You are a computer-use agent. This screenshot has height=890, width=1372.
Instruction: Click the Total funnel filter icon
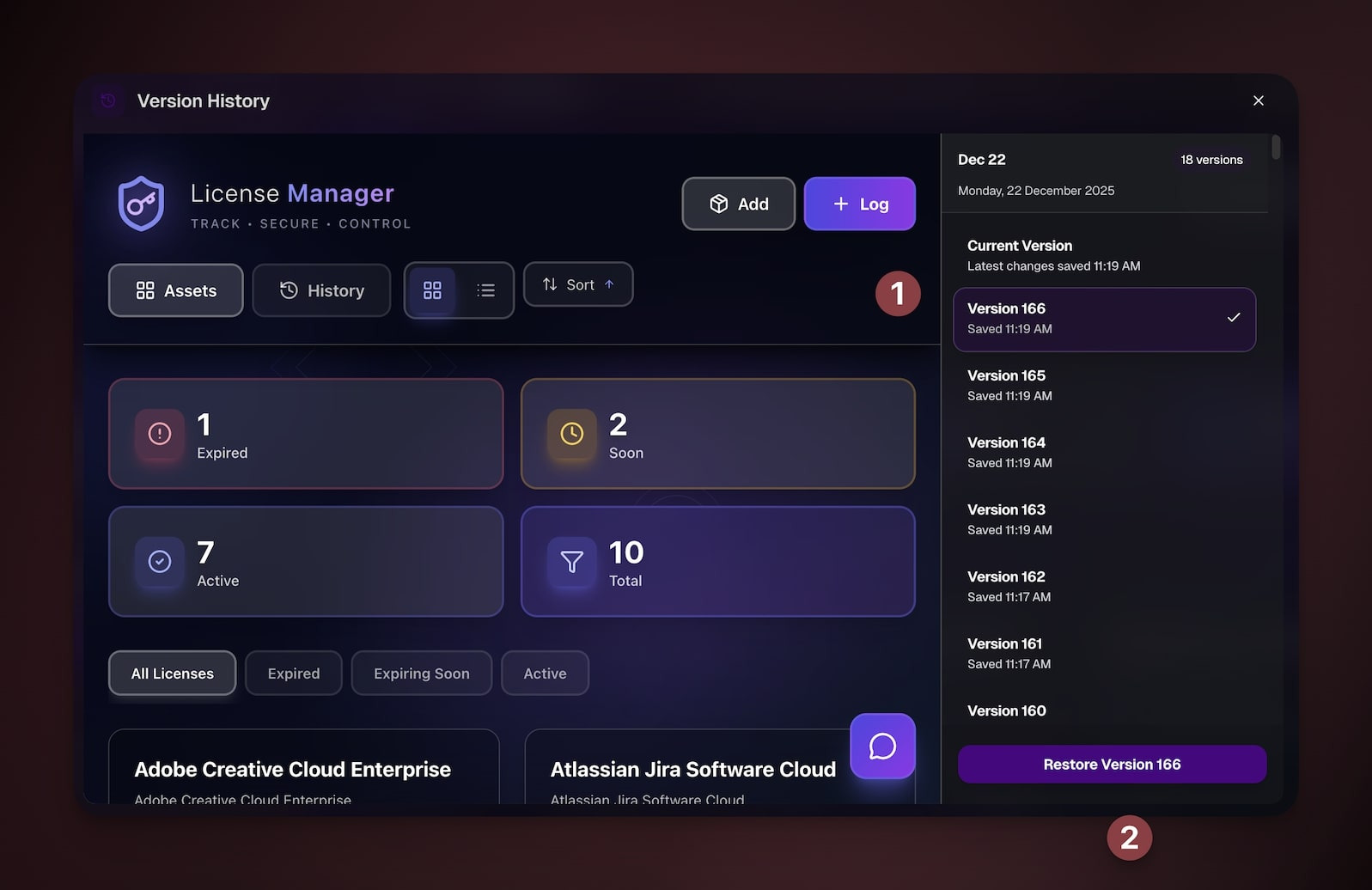572,562
